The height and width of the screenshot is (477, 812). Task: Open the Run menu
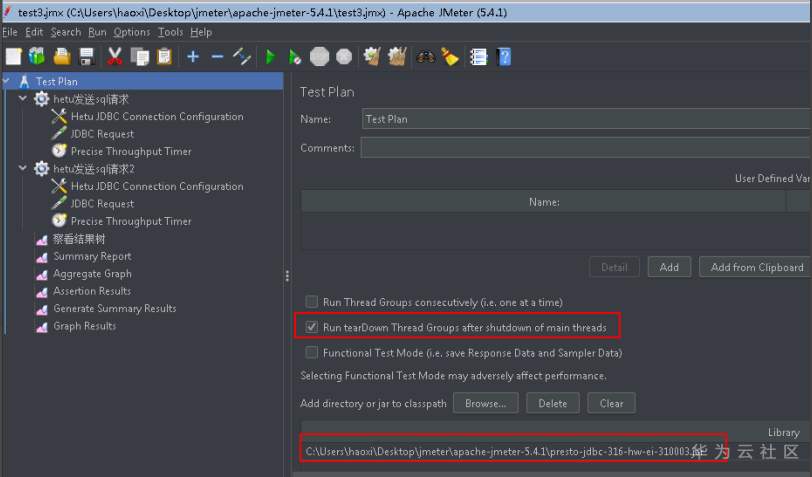pos(97,32)
